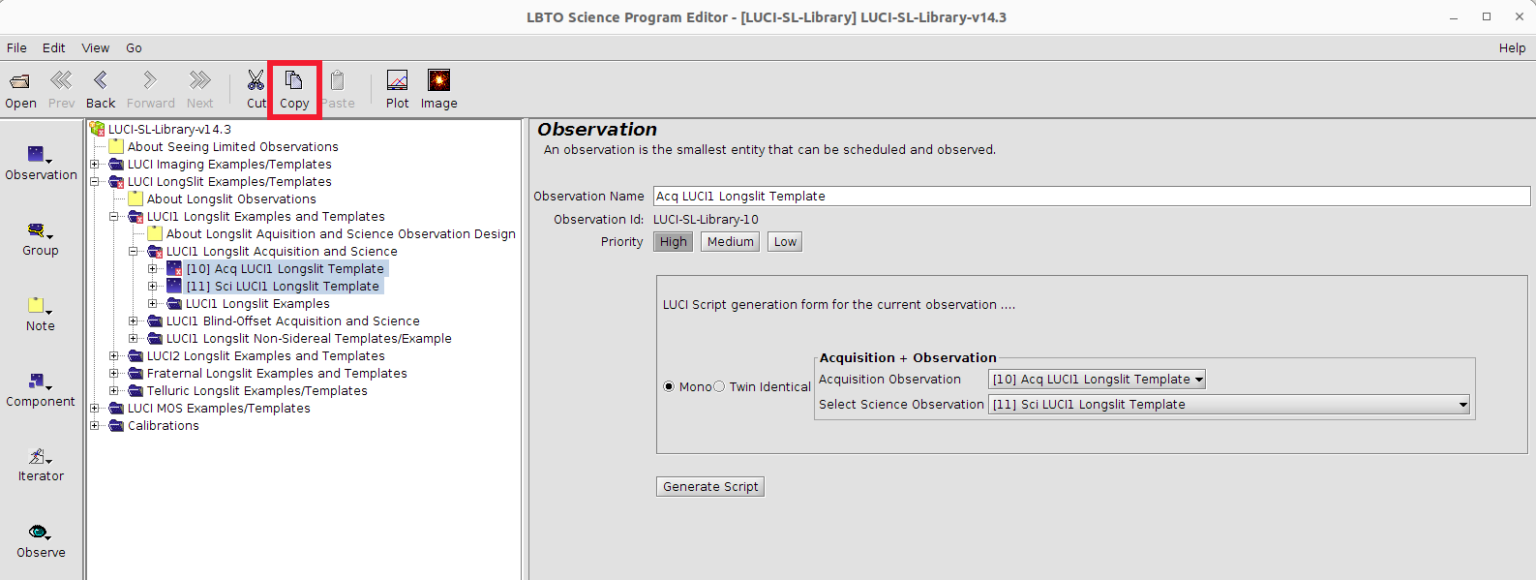Open the Acquisition Observation dropdown
The width and height of the screenshot is (1536, 580).
[1097, 380]
